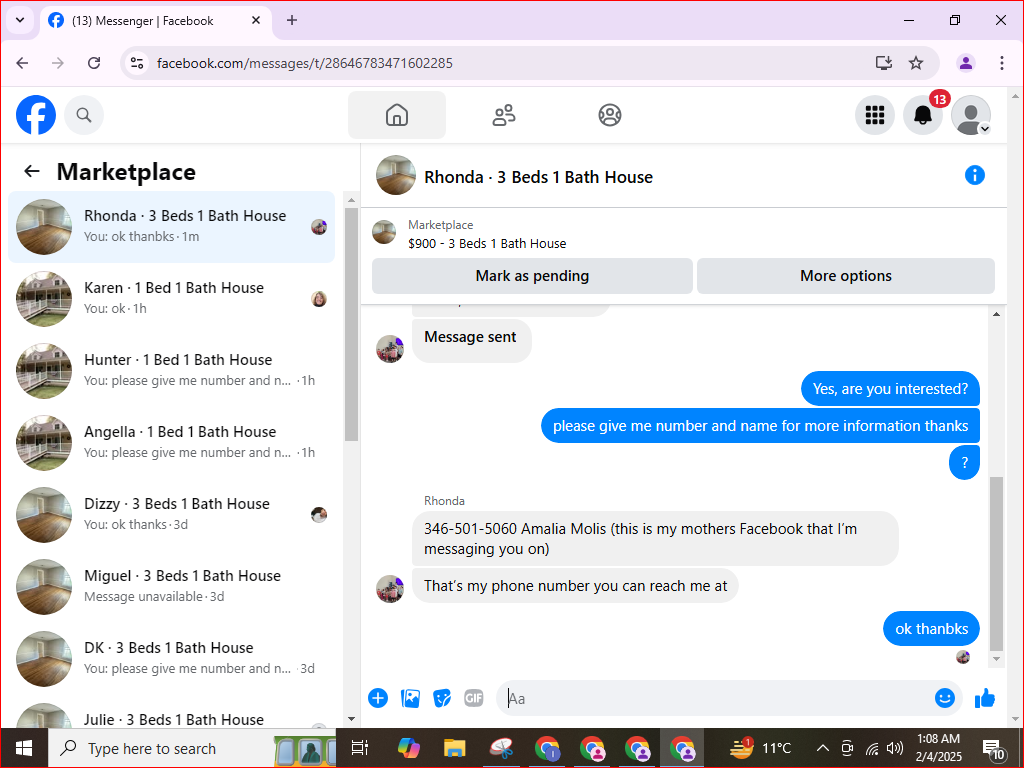Click the back arrow beside Marketplace

[x=32, y=171]
